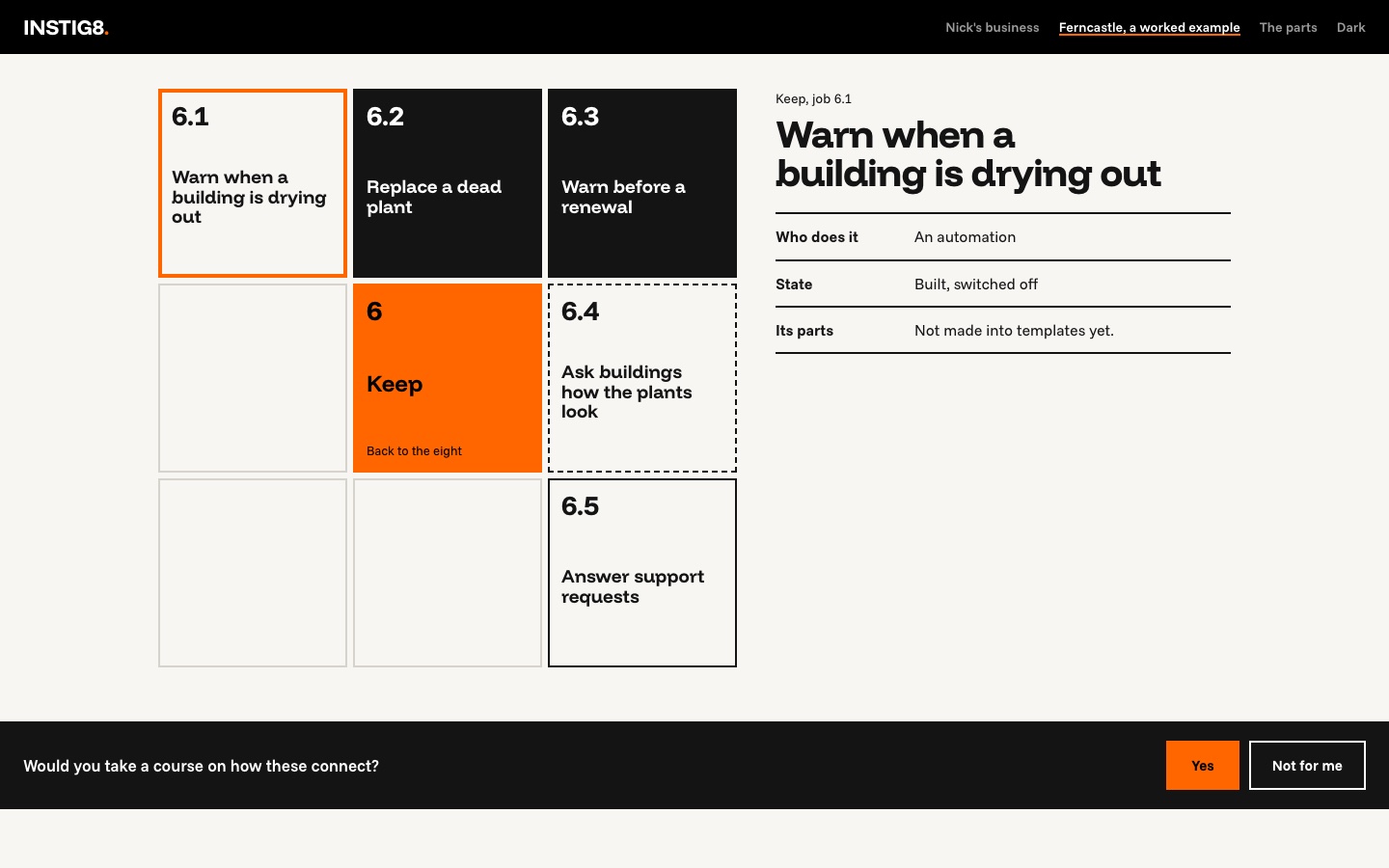
Task: Click the orange 6 Keep center tile
Action: pyautogui.click(x=448, y=378)
